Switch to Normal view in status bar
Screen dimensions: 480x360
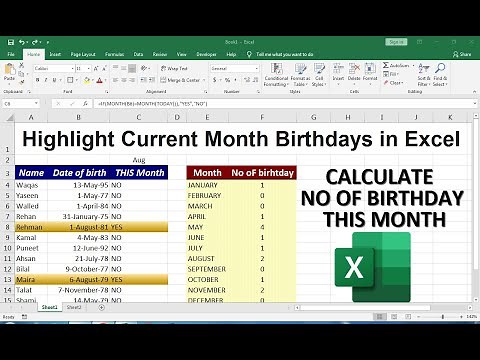[x=380, y=317]
